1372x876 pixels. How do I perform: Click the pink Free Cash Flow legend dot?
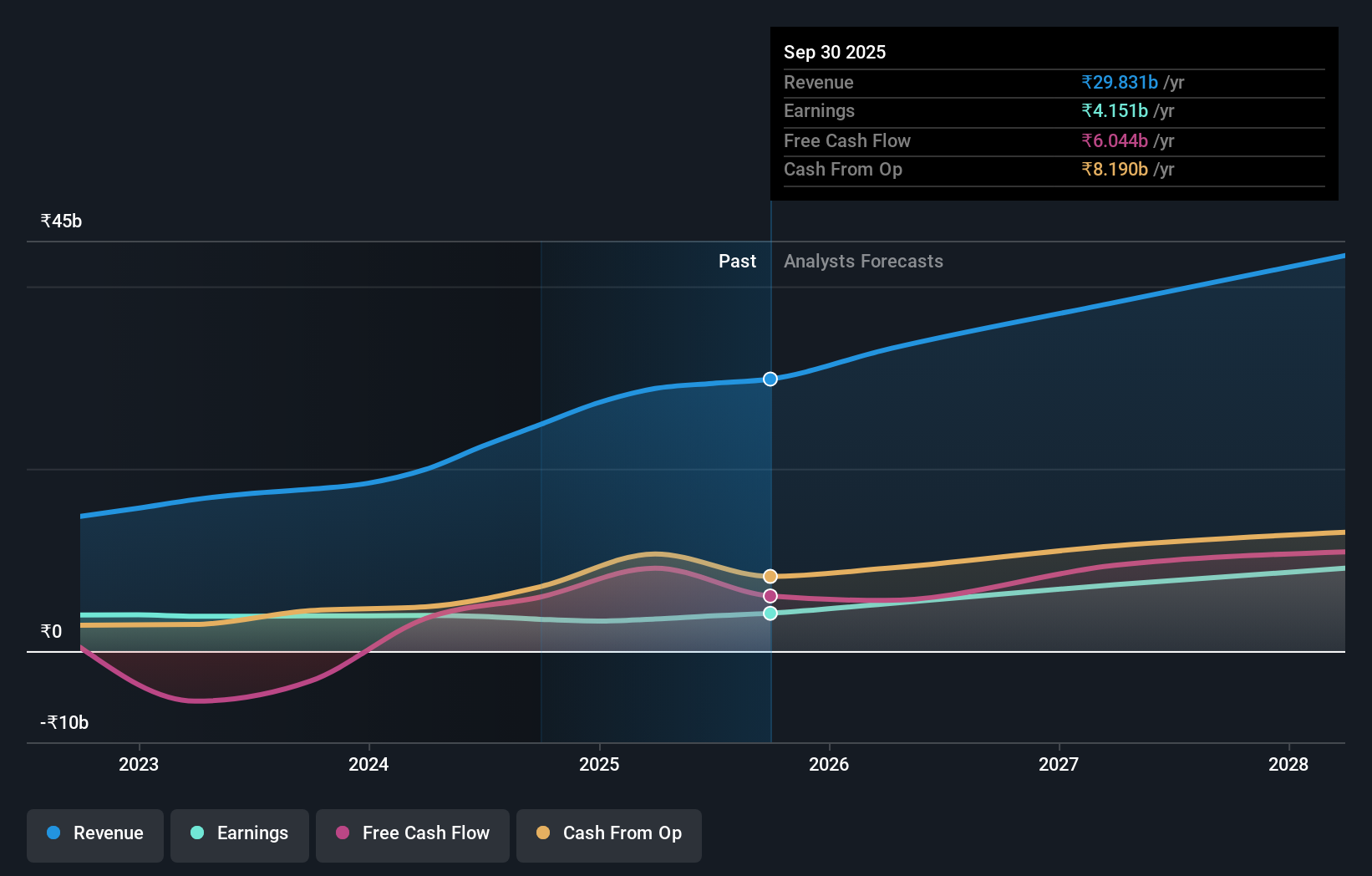click(x=343, y=833)
